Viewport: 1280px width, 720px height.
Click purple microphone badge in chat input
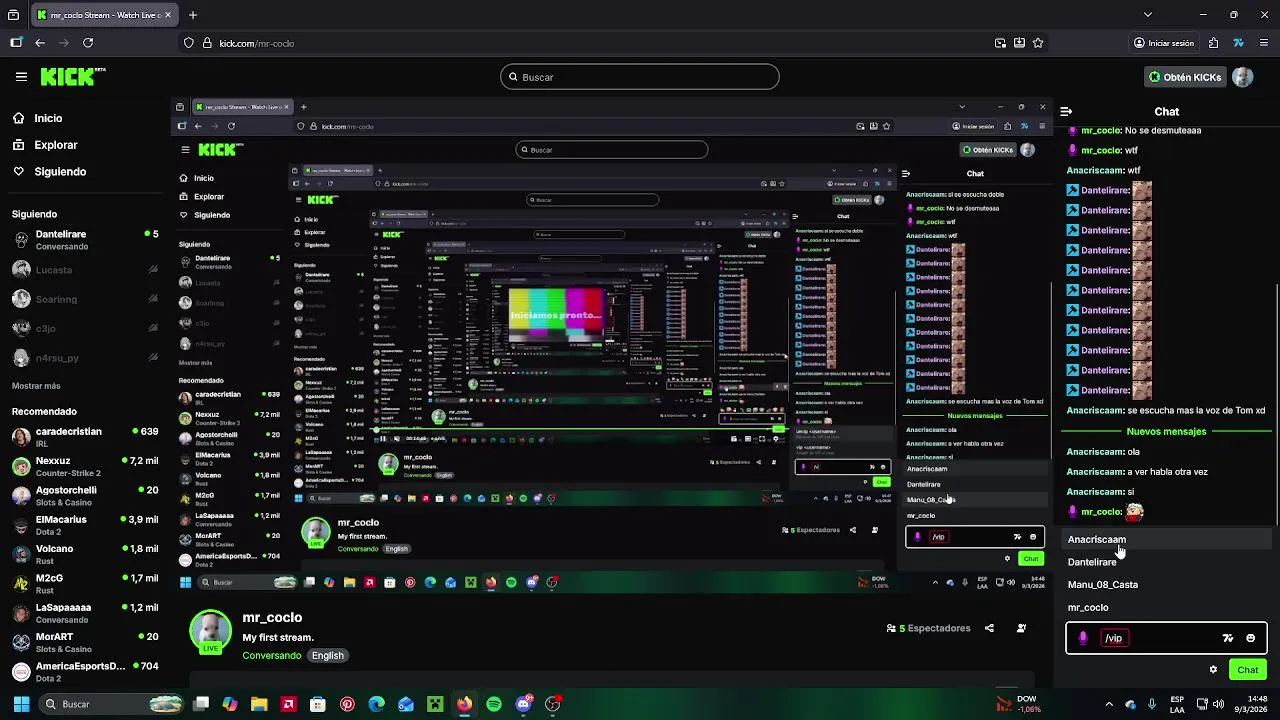1083,638
